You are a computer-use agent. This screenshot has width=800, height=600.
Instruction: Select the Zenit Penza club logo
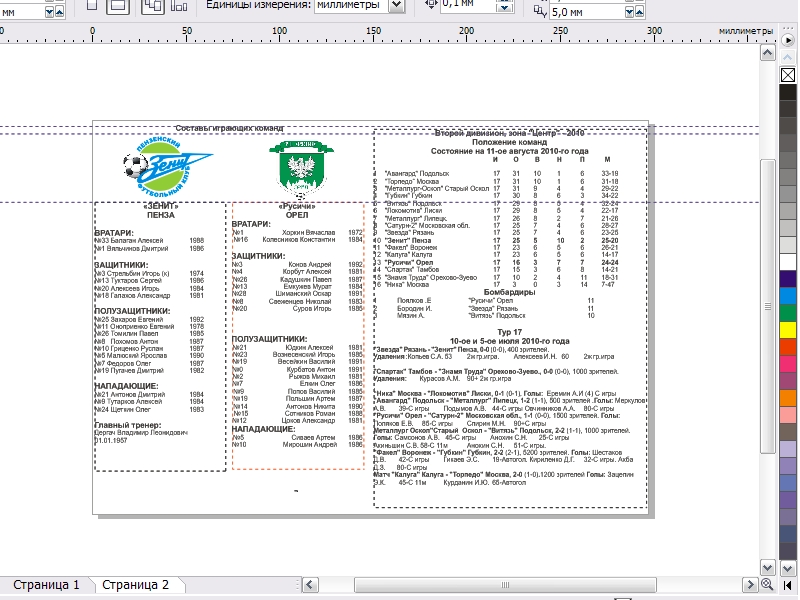167,166
